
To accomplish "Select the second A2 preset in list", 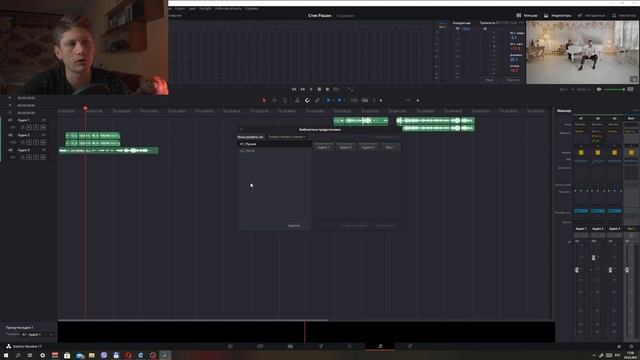I will click(274, 151).
